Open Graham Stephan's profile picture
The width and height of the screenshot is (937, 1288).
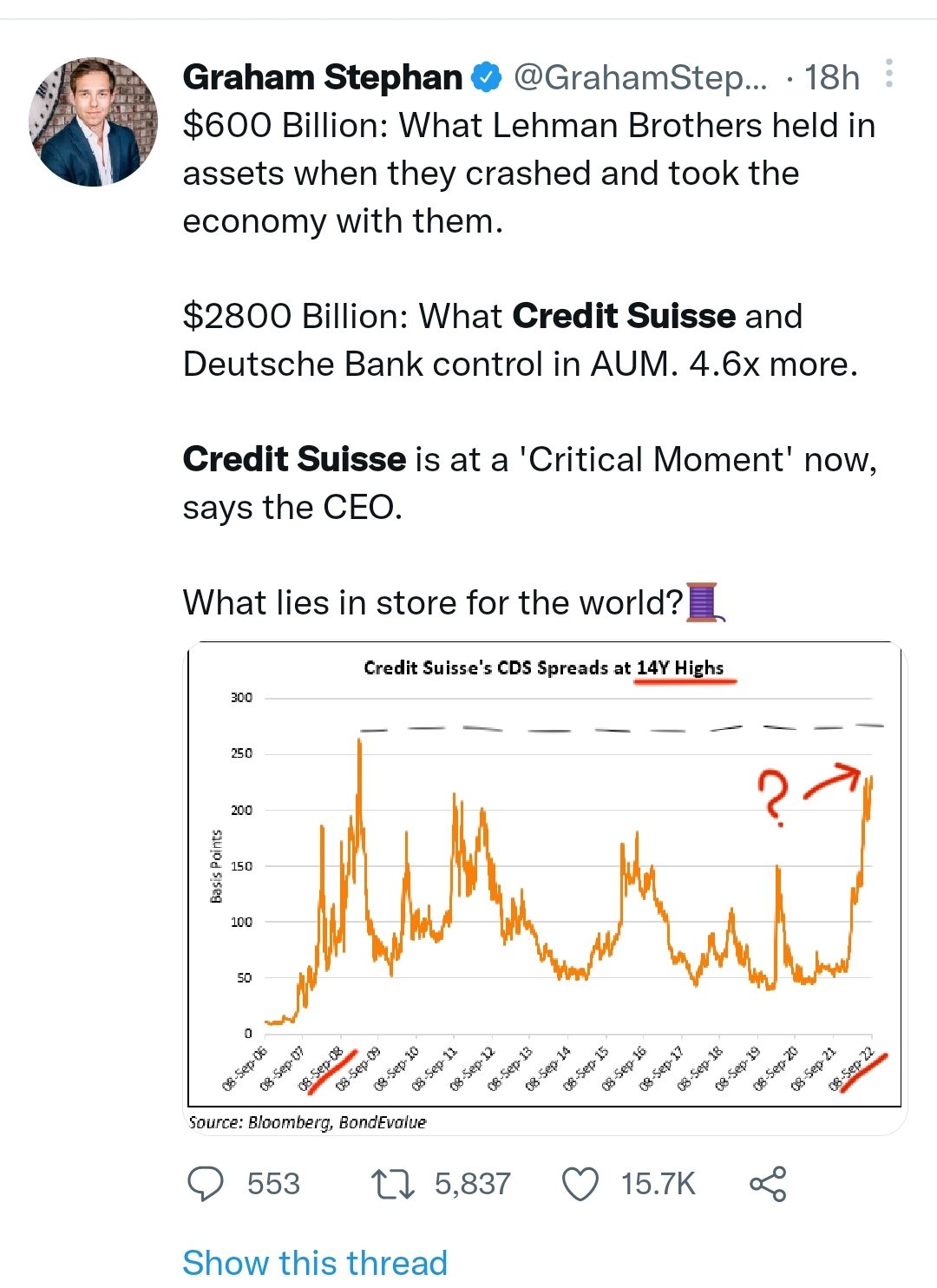tap(94, 122)
